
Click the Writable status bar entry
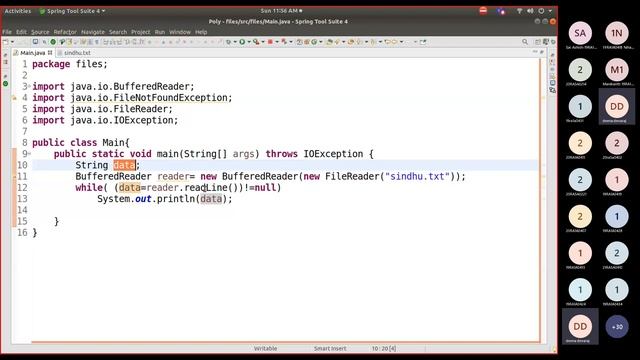[x=265, y=349]
